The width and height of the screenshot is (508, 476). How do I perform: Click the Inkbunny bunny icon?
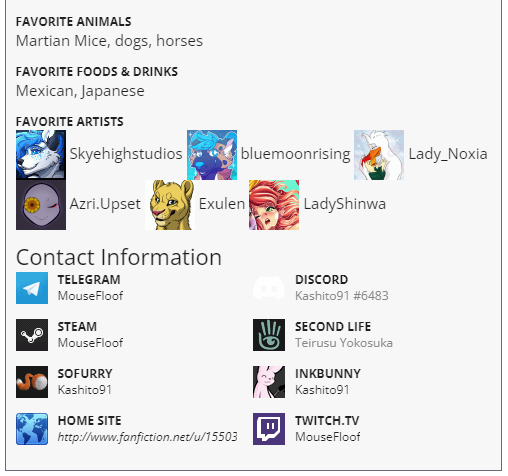tap(269, 382)
